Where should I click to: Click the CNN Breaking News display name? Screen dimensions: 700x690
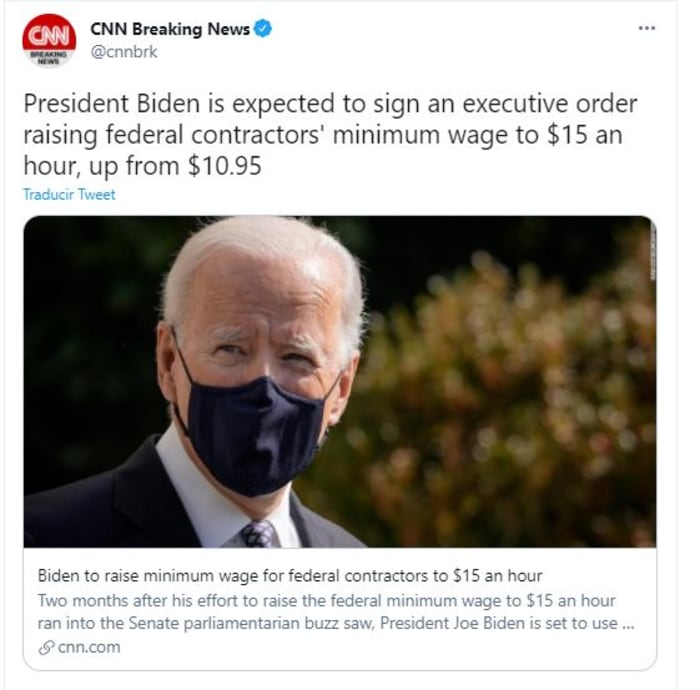click(x=170, y=29)
